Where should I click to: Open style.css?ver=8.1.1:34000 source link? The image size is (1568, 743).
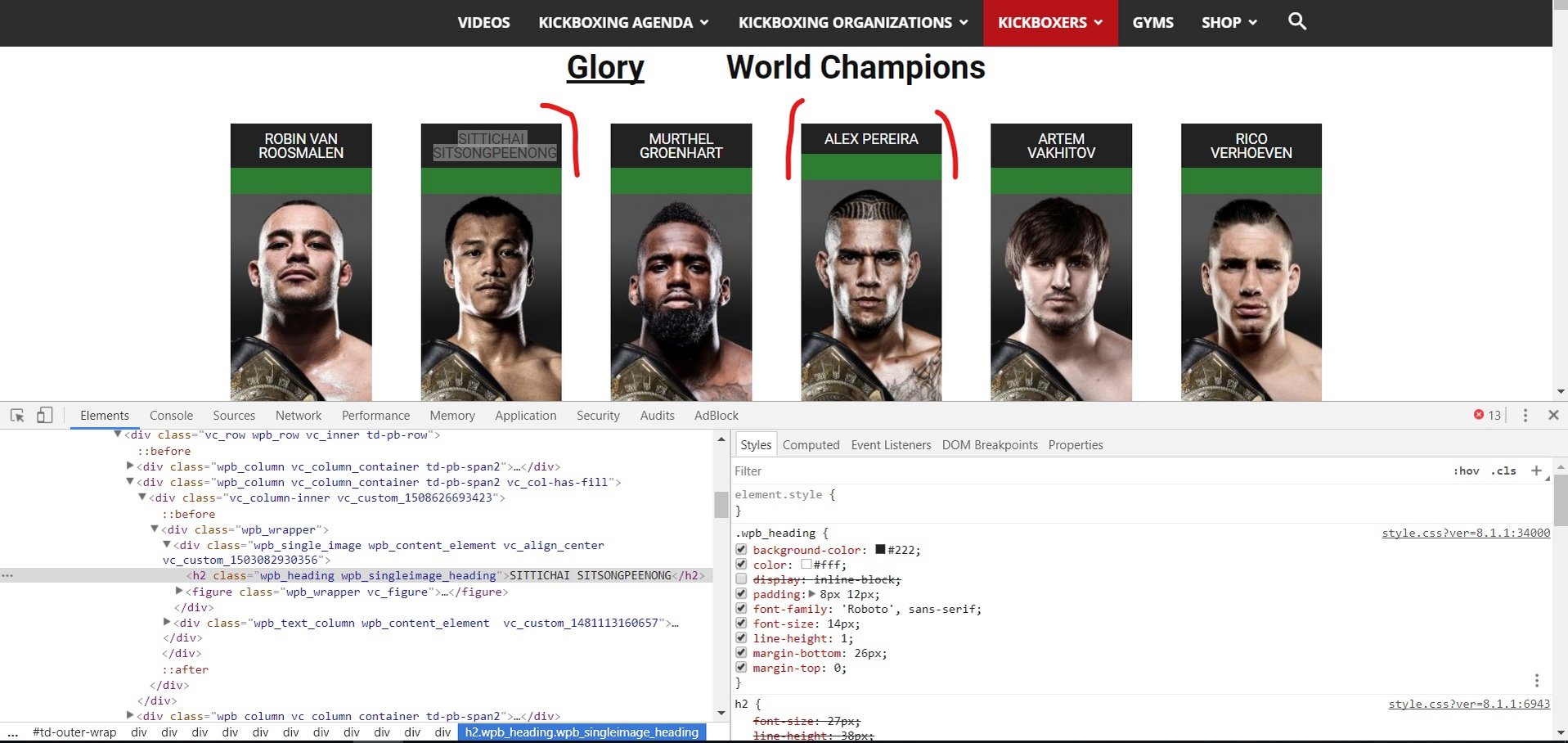point(1466,533)
